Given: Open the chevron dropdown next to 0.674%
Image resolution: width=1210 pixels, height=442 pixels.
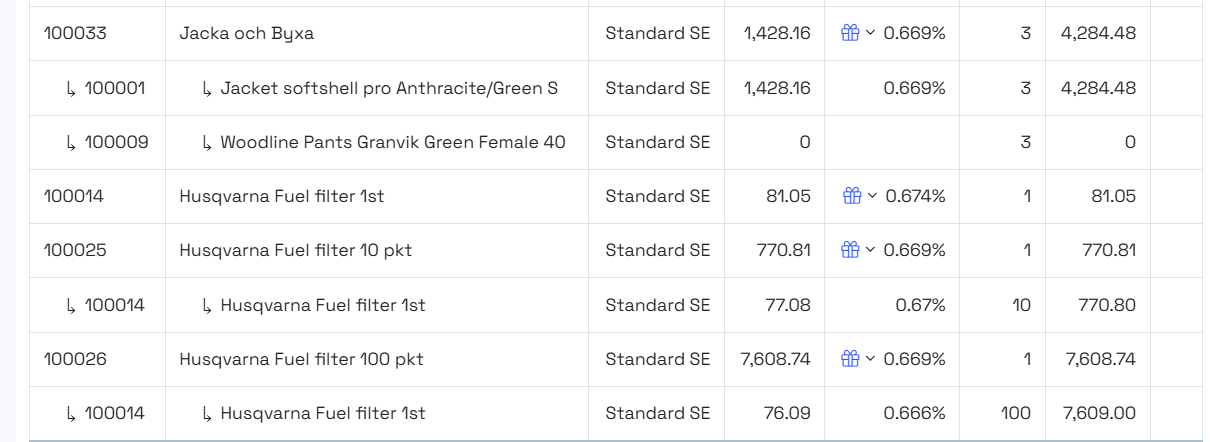Looking at the screenshot, I should tap(872, 196).
